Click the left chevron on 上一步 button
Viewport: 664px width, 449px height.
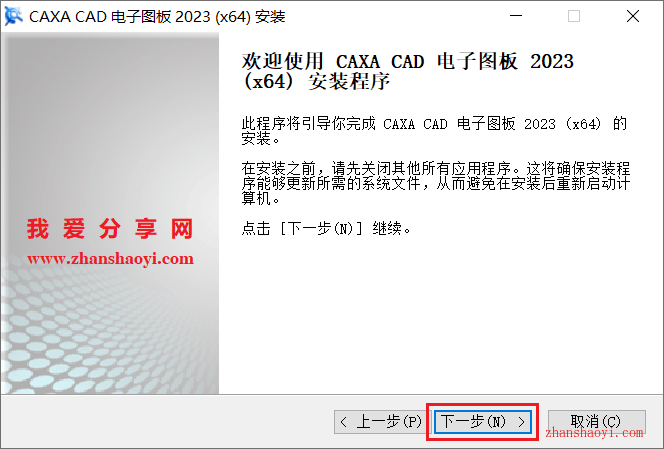tap(343, 422)
